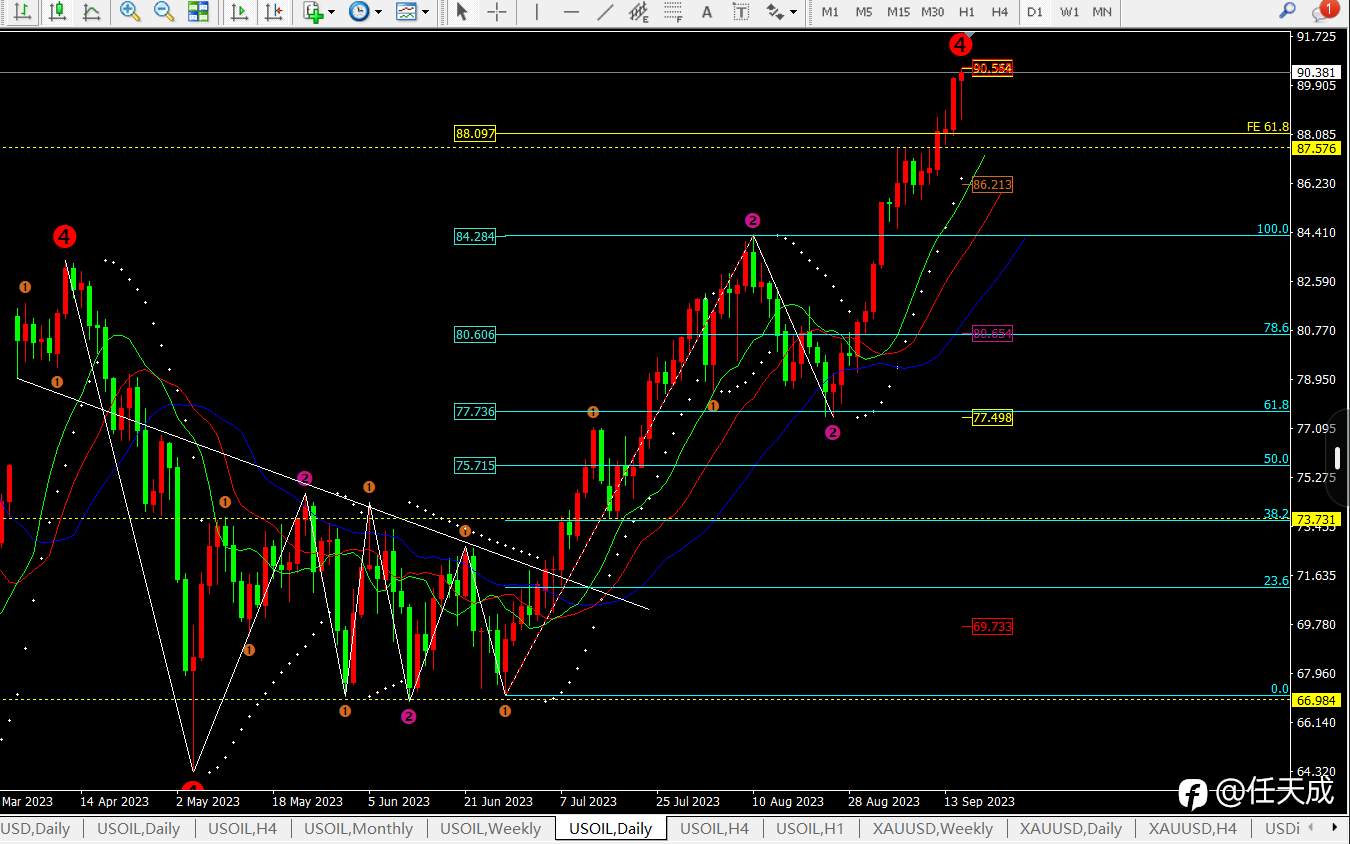Expand the indicators list dropdown arrow

point(331,12)
